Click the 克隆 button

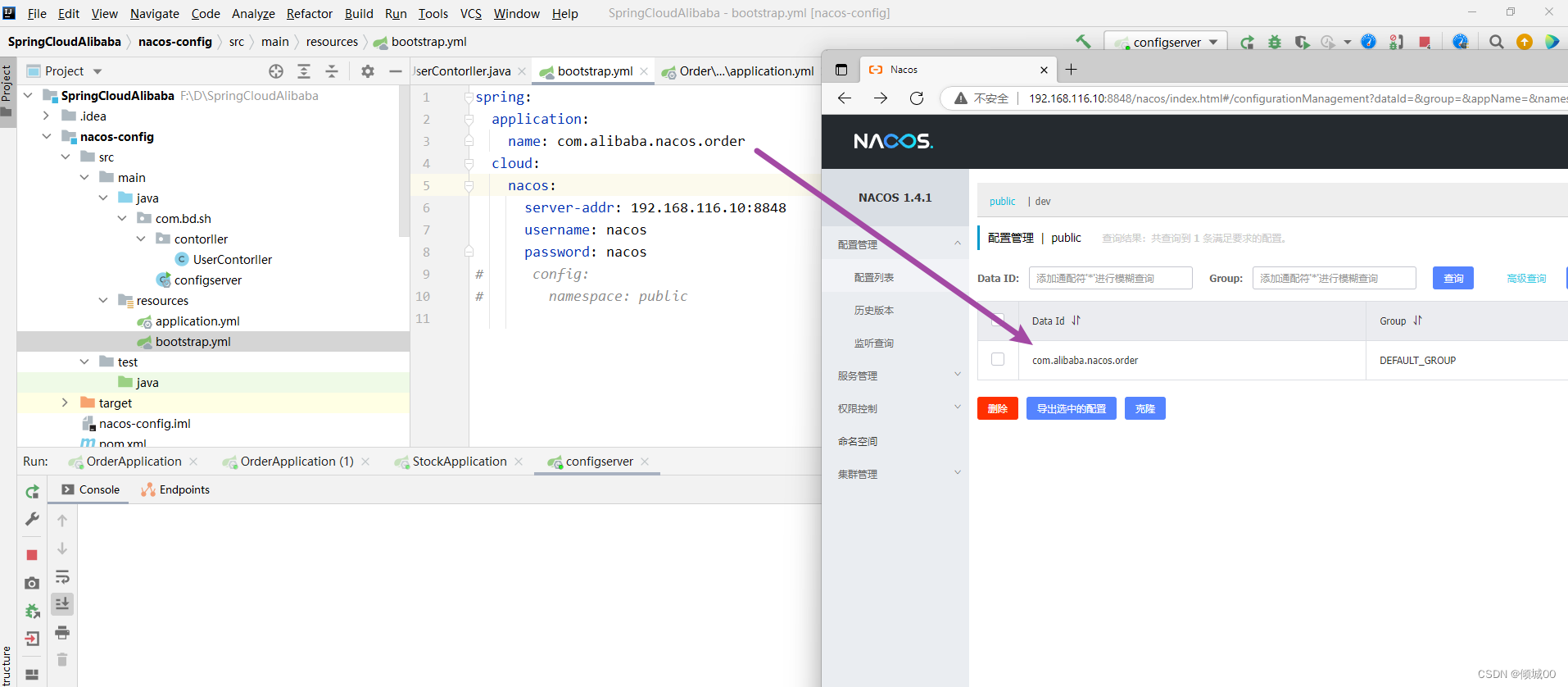pos(1145,408)
